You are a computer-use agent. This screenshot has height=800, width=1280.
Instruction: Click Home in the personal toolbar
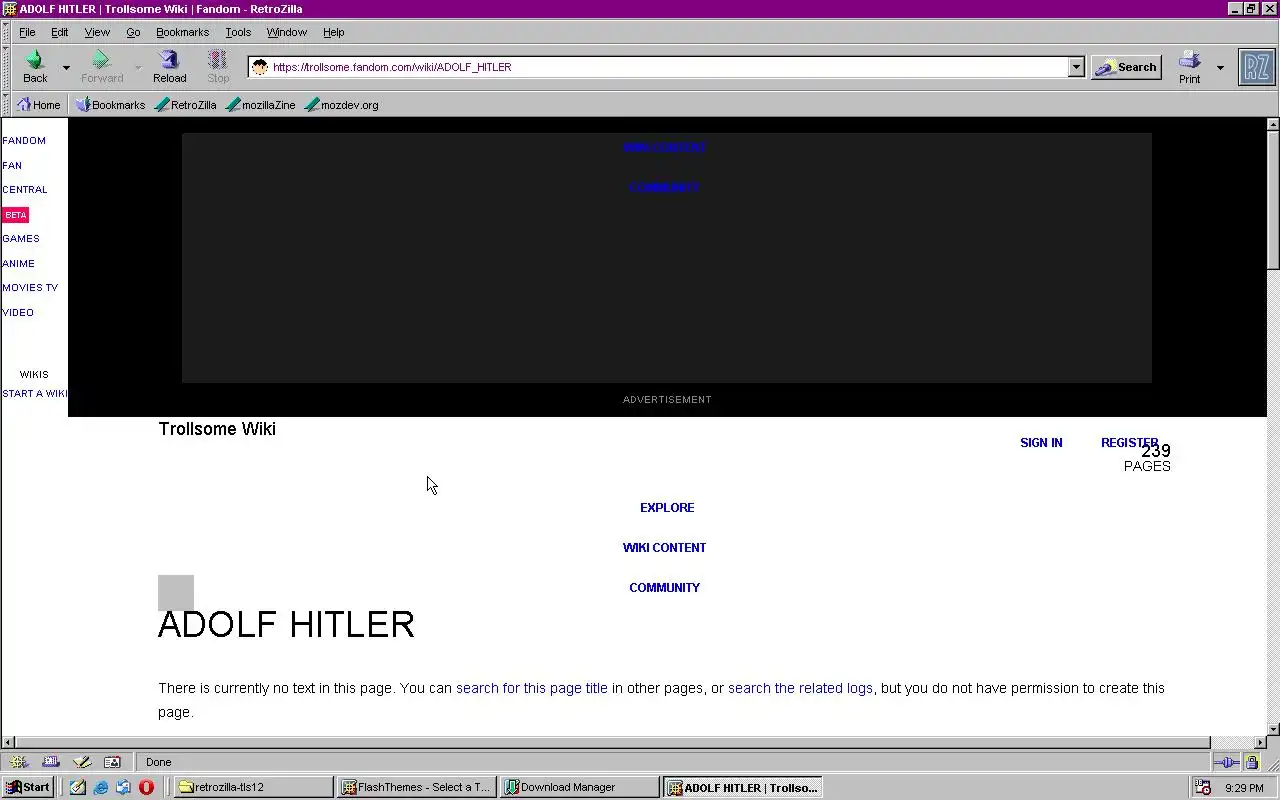[x=38, y=105]
